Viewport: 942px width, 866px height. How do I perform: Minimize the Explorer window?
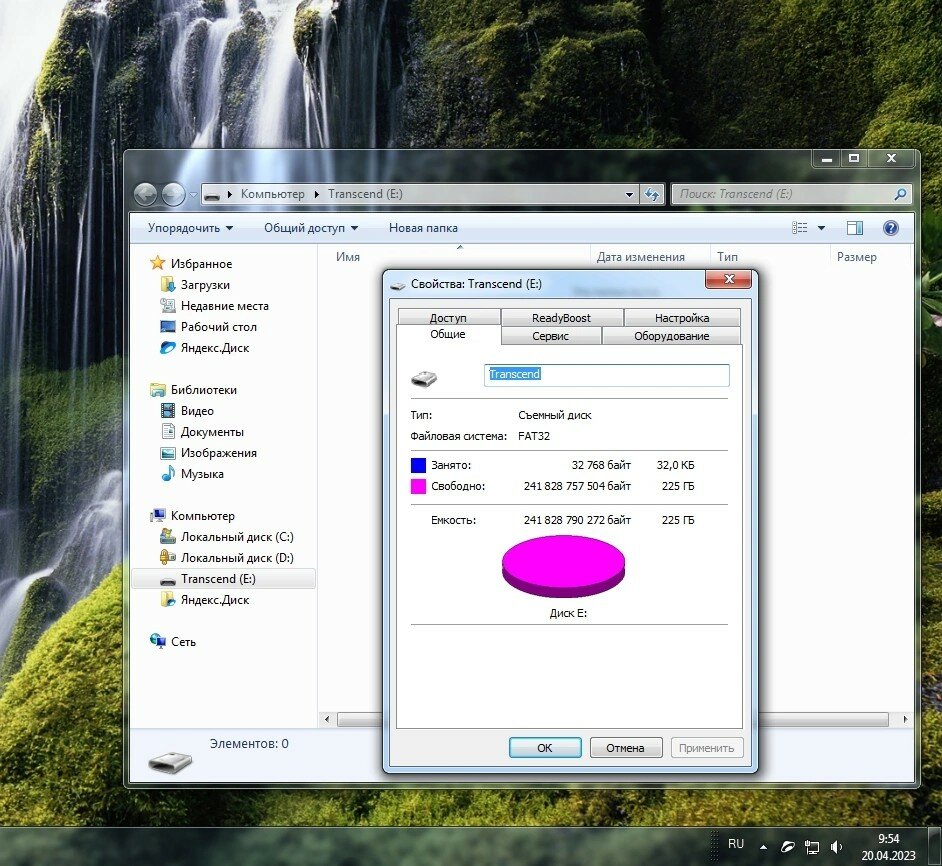click(x=827, y=158)
